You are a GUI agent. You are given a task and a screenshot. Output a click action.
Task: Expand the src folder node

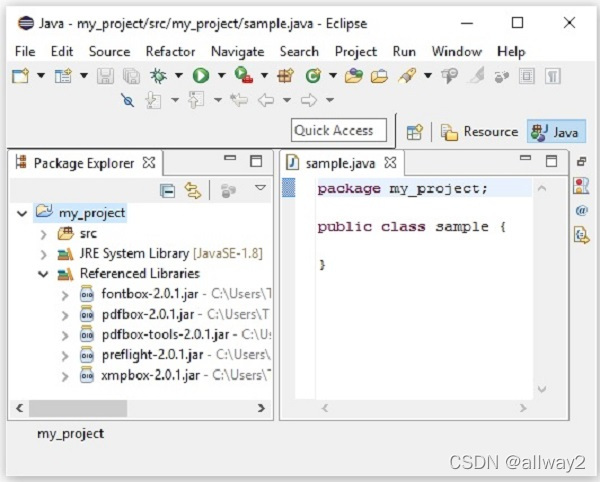click(x=44, y=234)
